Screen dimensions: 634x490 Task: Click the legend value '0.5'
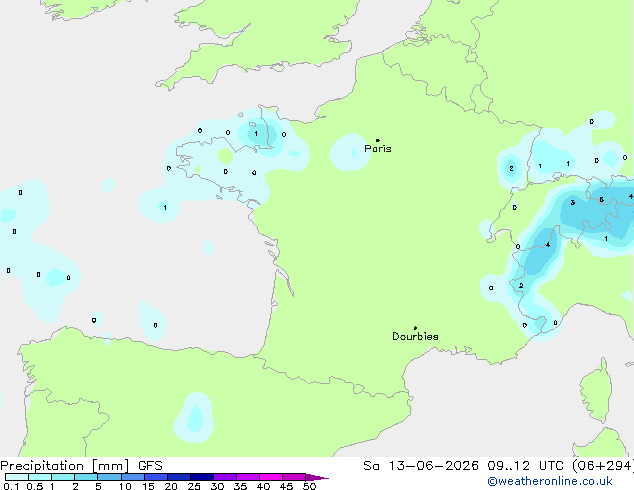coord(34,486)
